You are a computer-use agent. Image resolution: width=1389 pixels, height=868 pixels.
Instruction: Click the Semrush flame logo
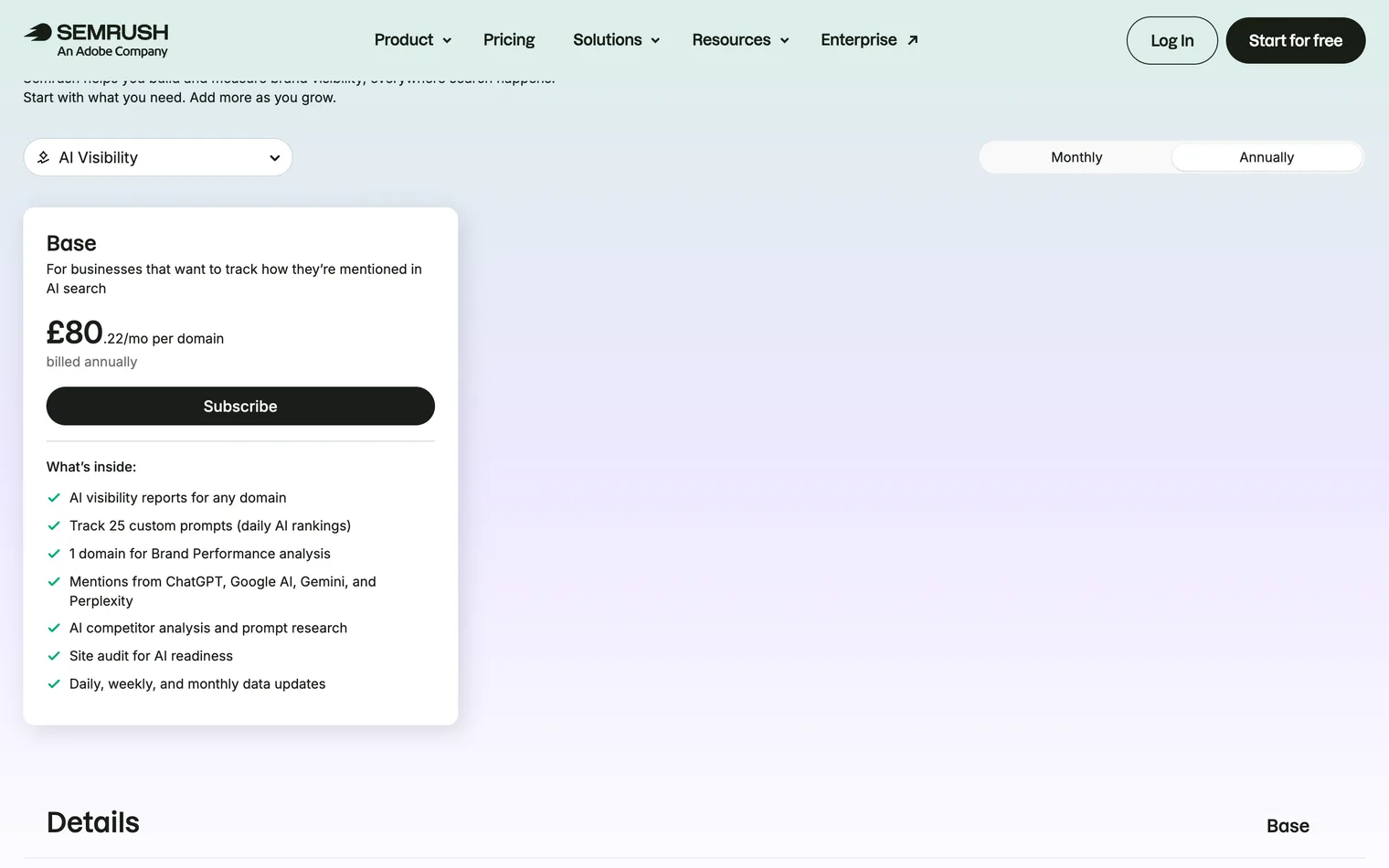pyautogui.click(x=38, y=32)
